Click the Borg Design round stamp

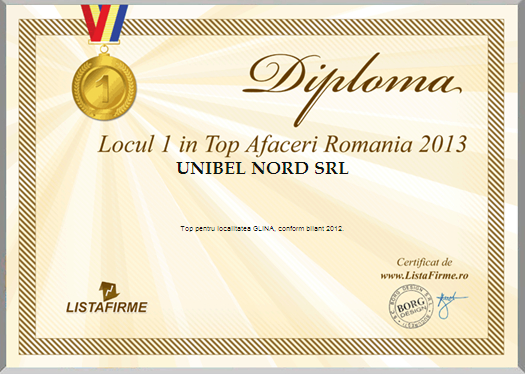[x=411, y=306]
